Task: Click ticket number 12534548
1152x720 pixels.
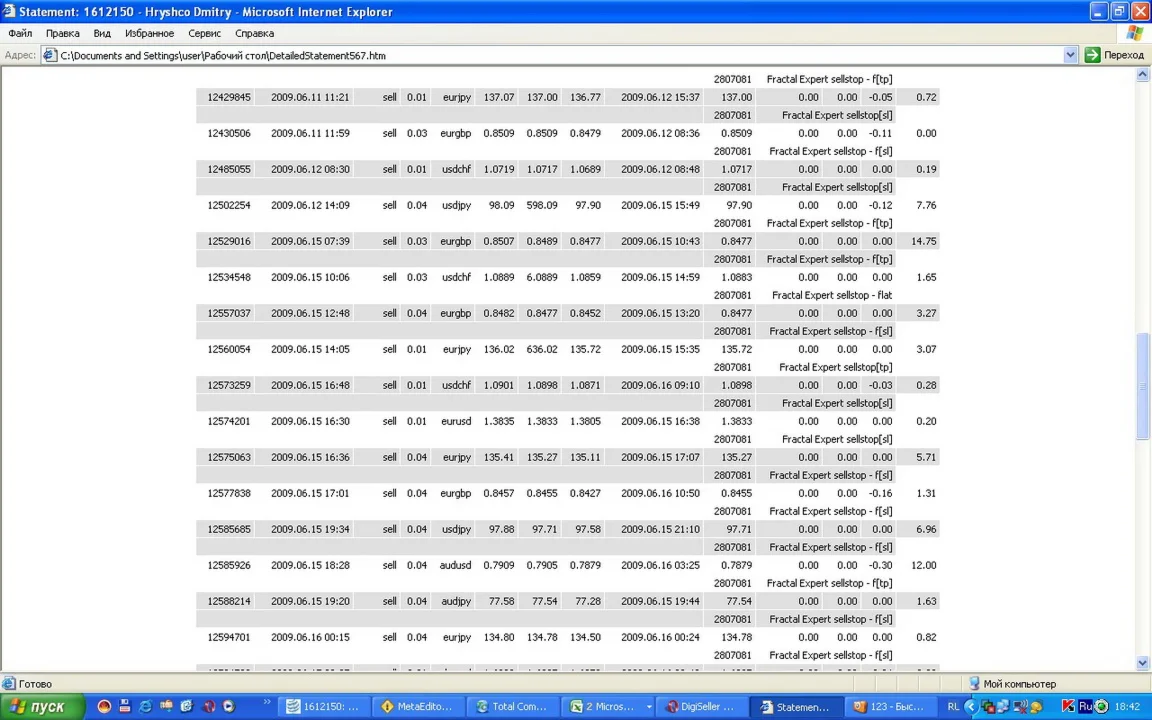Action: (x=228, y=277)
